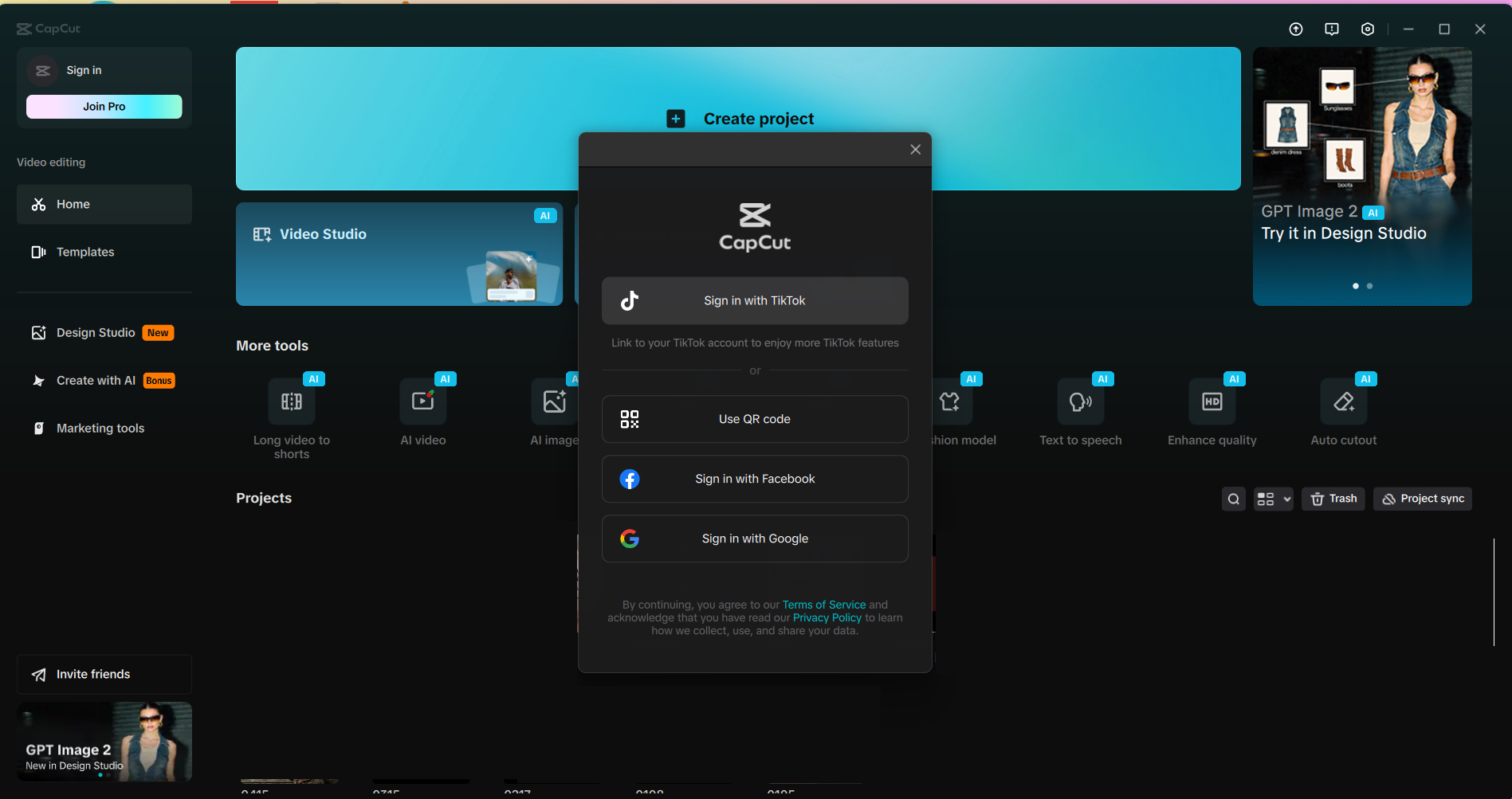
Task: Sign in with Google
Action: (755, 539)
